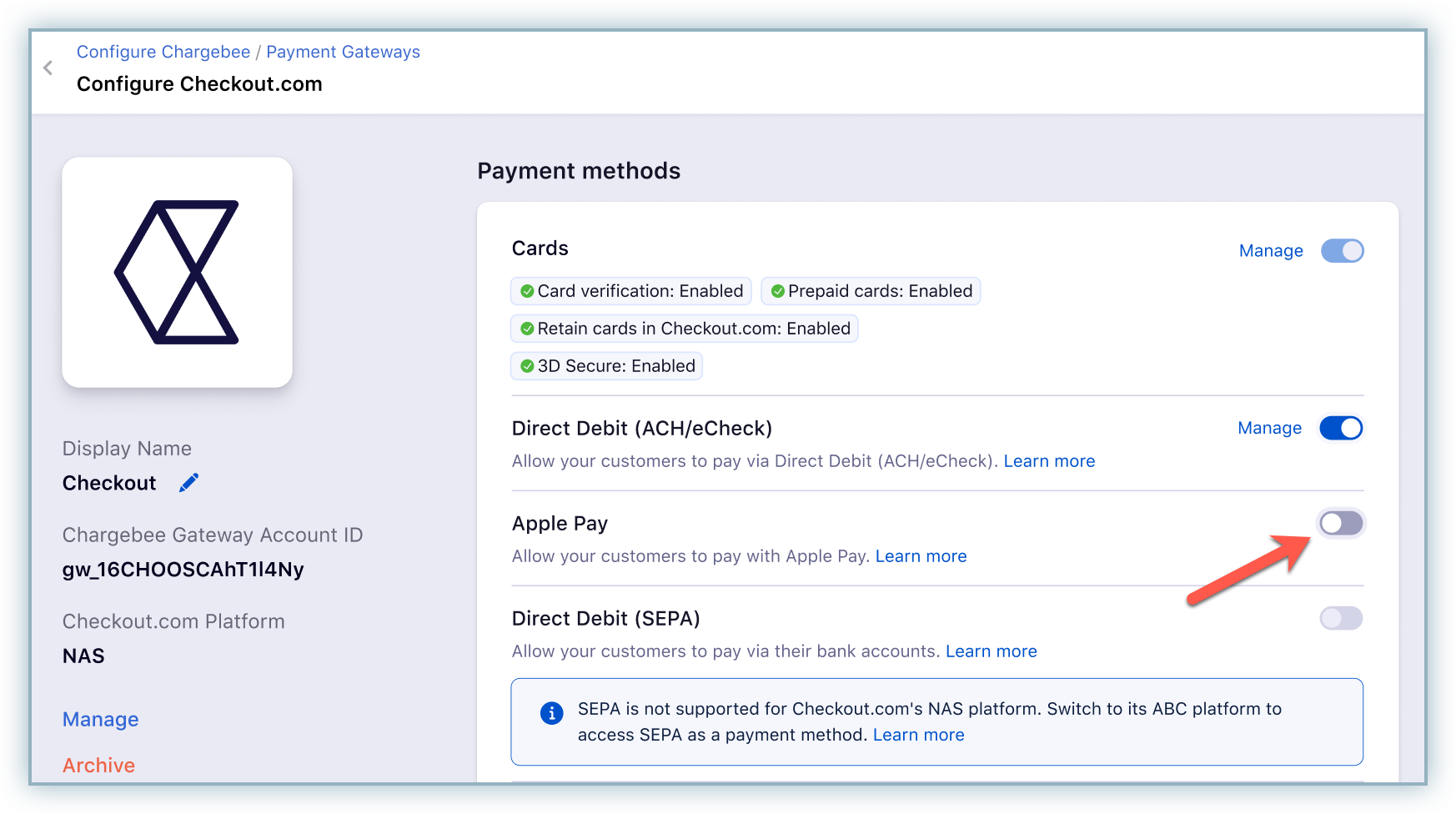Open Learn more link under Apple Pay

point(921,556)
